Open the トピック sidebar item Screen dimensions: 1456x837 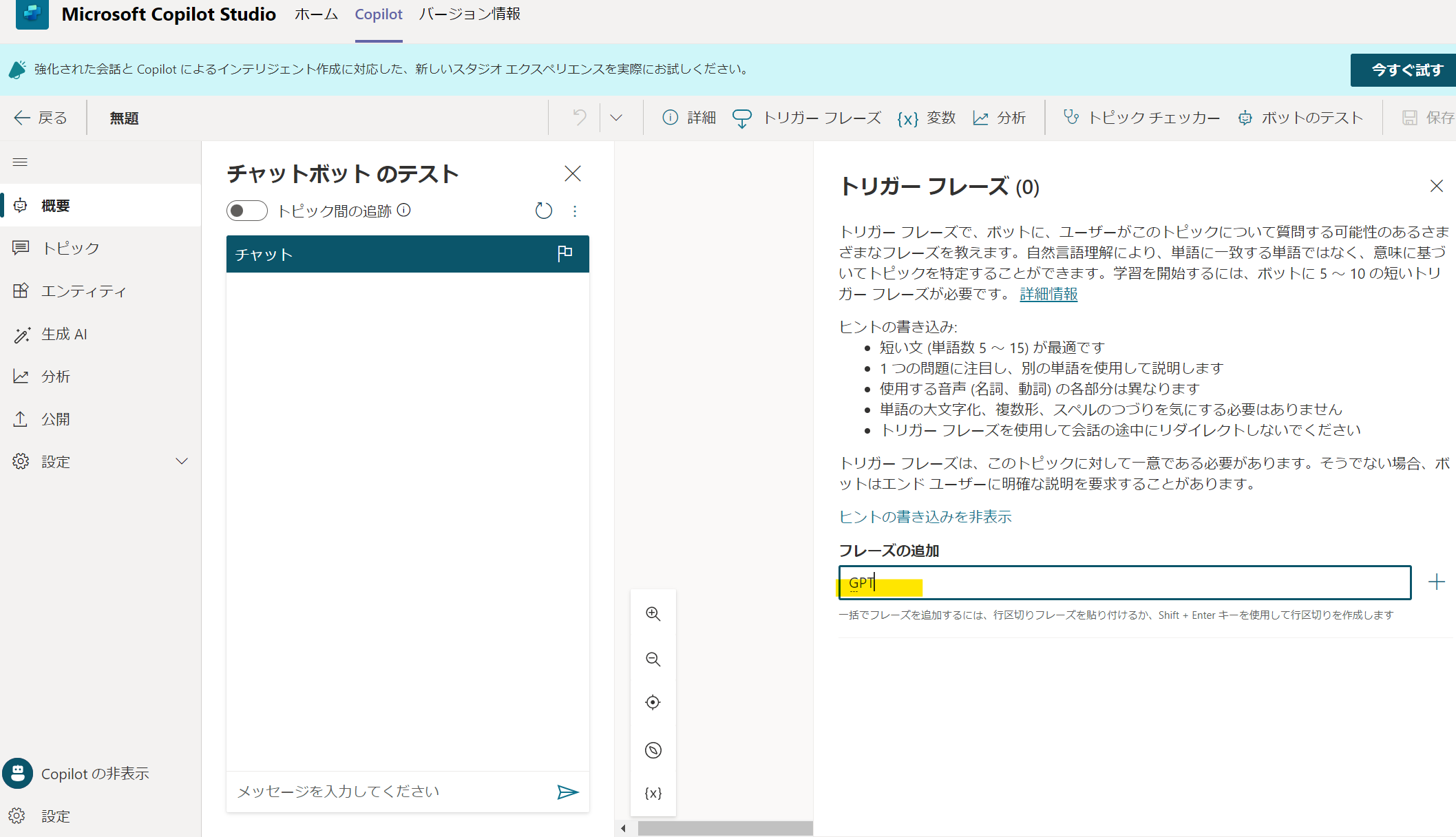(x=70, y=248)
